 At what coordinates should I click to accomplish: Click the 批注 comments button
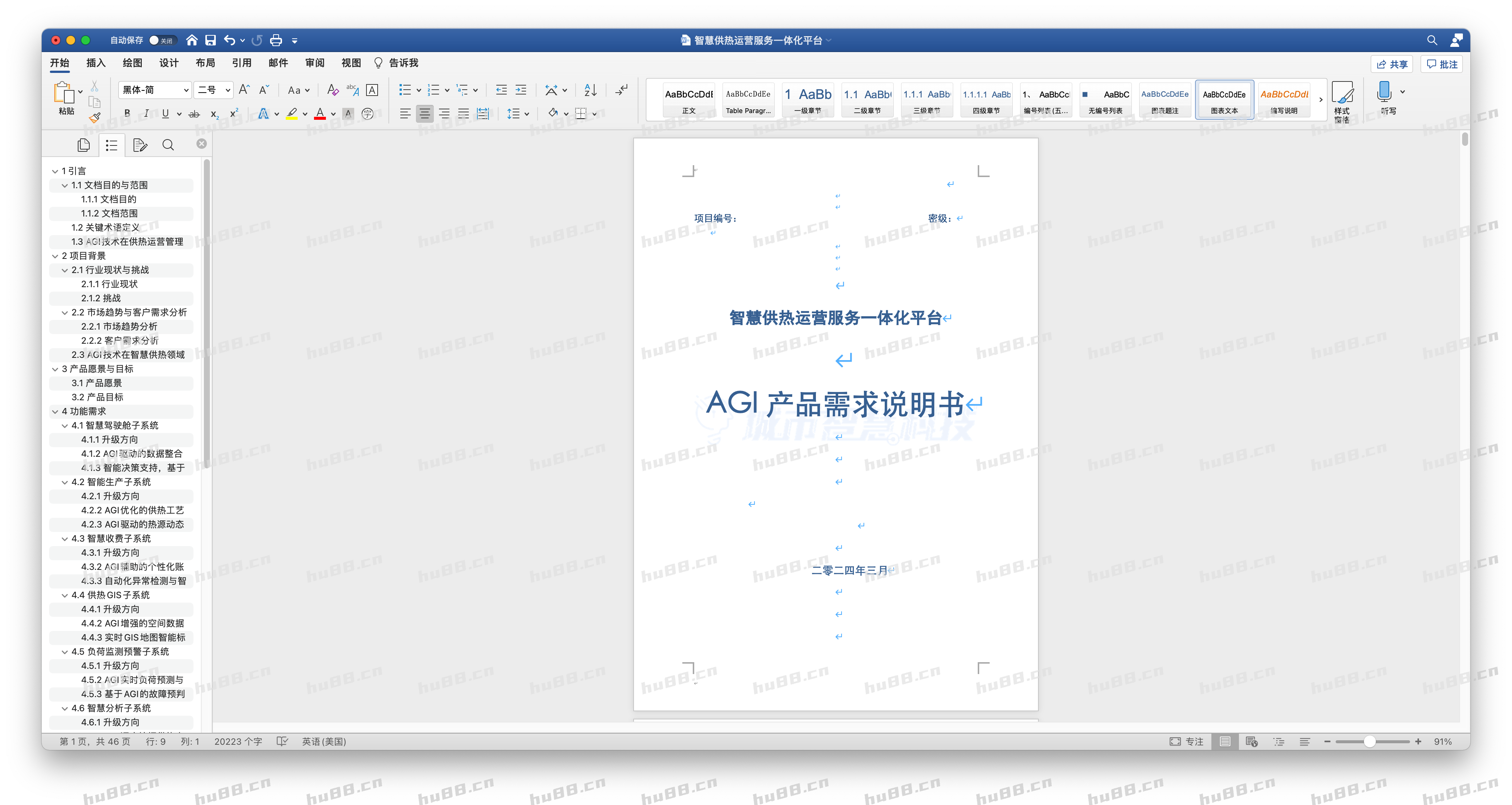1442,64
